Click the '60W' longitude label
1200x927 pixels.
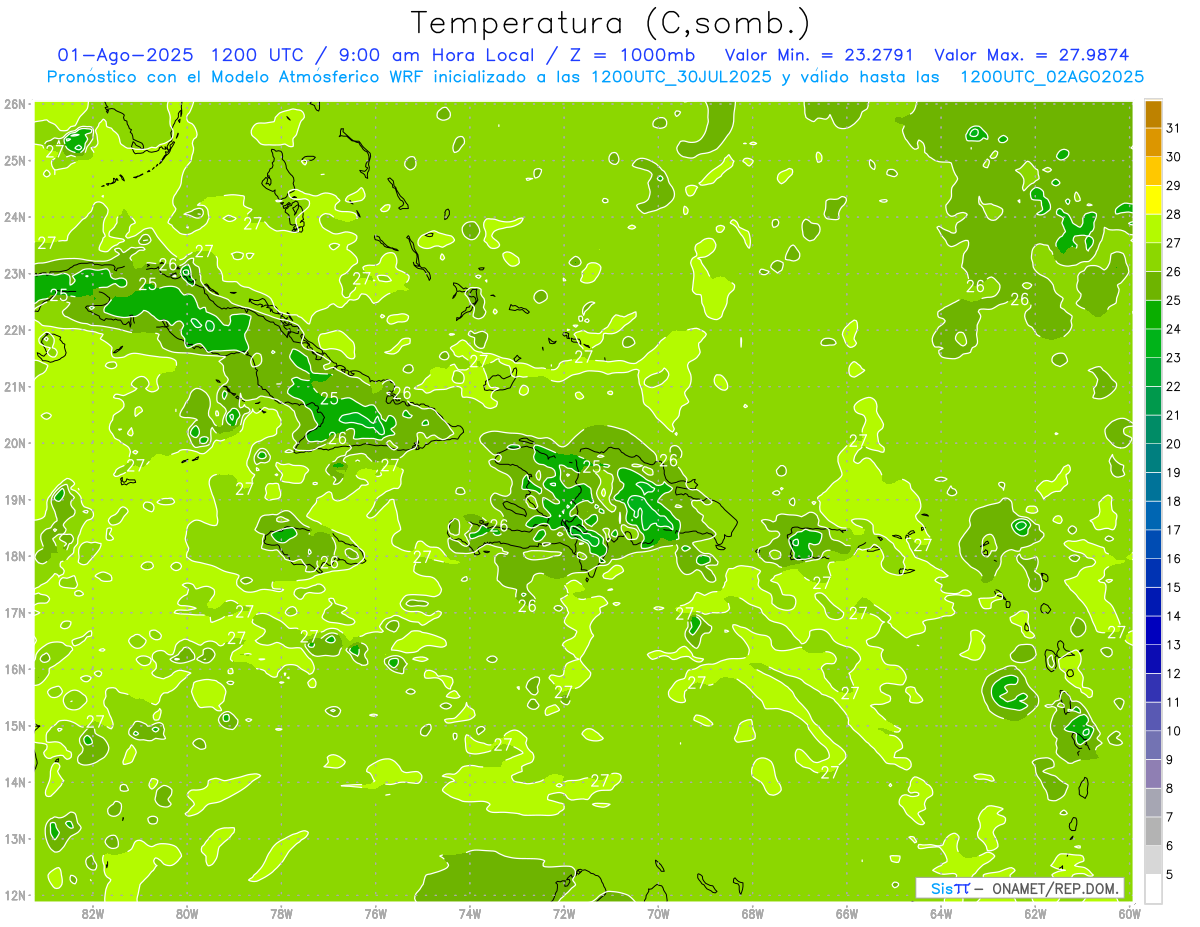tap(1129, 913)
